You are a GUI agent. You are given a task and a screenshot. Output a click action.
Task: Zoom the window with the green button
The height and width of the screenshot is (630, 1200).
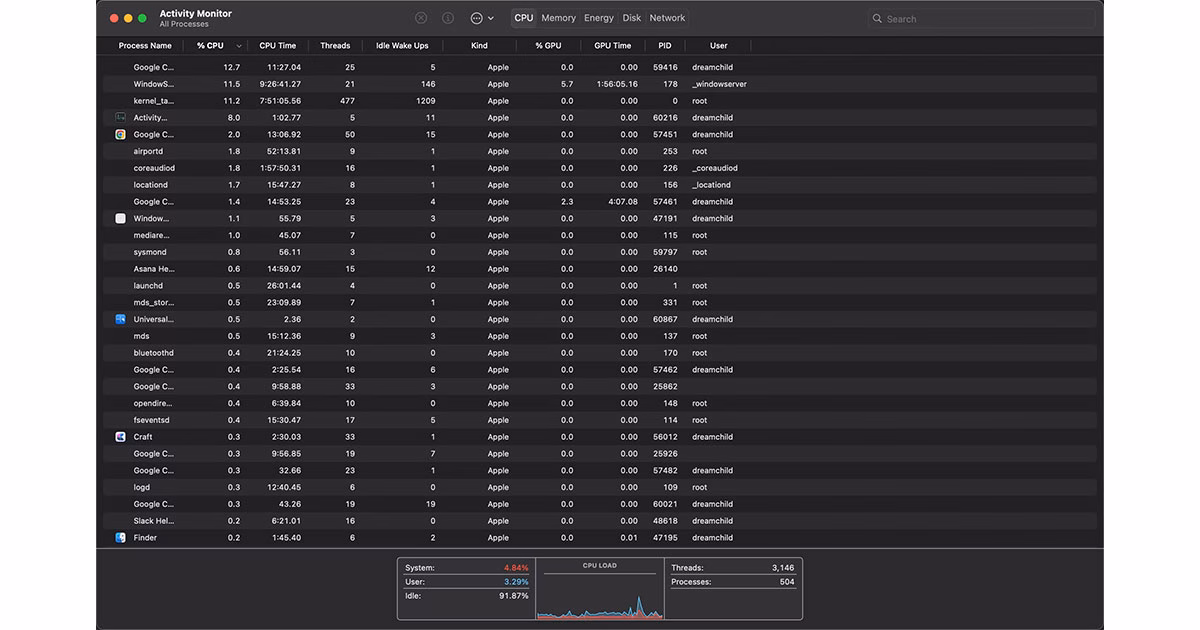142,18
